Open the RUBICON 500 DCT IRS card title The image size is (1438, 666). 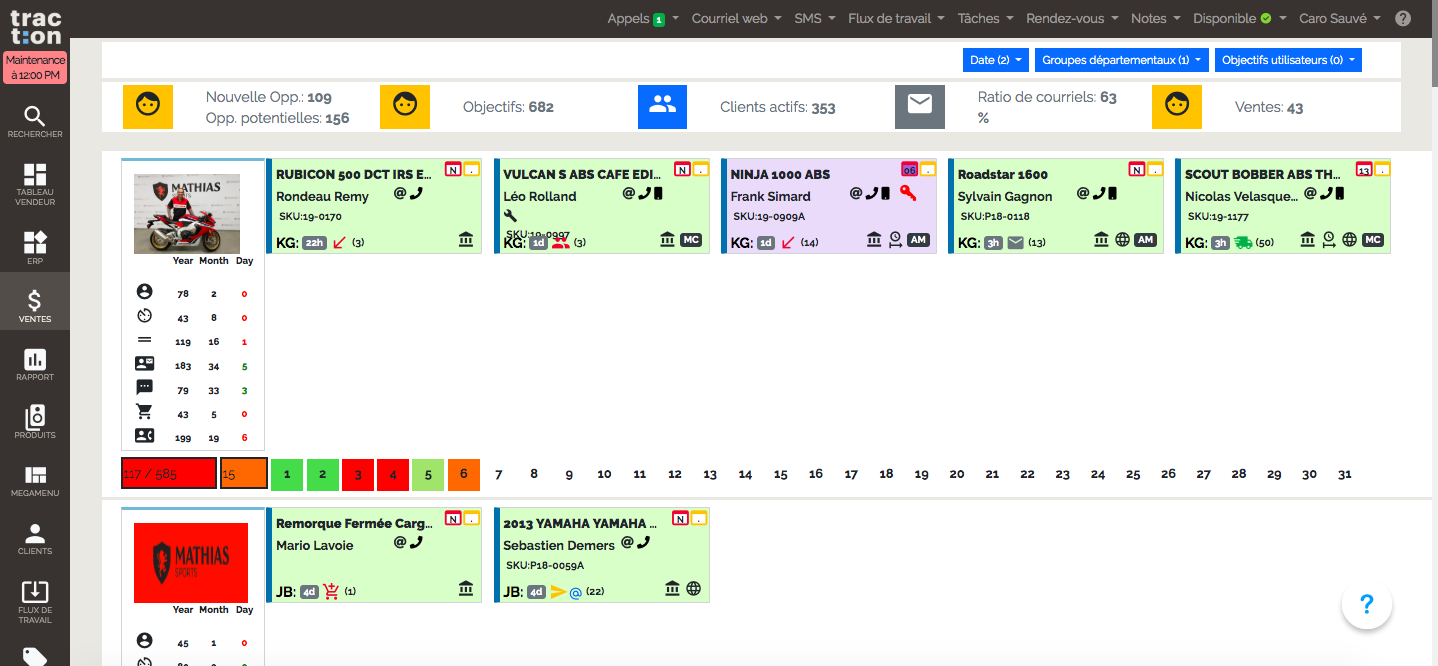click(x=355, y=174)
